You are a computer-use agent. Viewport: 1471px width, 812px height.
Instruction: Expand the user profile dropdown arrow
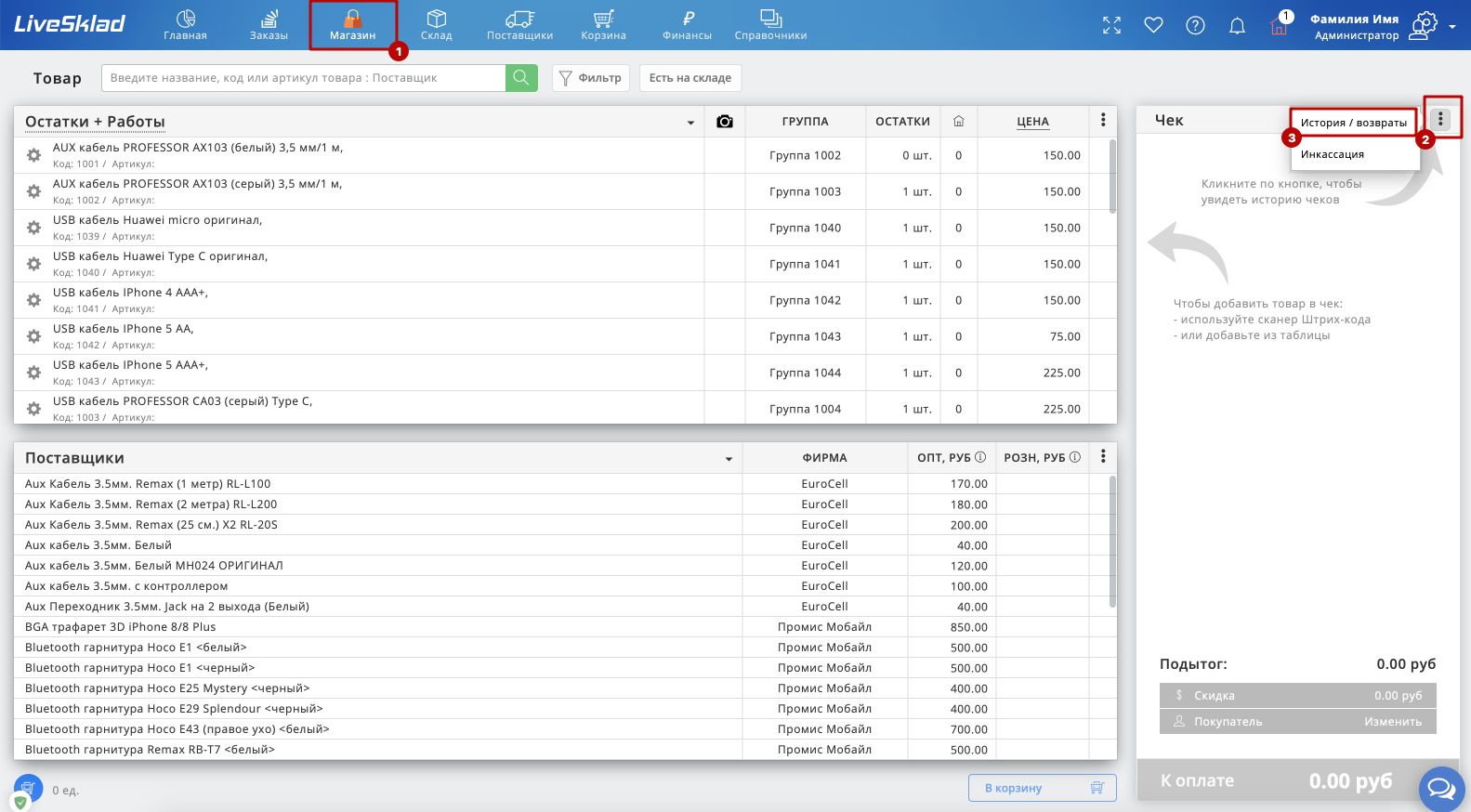[x=1452, y=27]
